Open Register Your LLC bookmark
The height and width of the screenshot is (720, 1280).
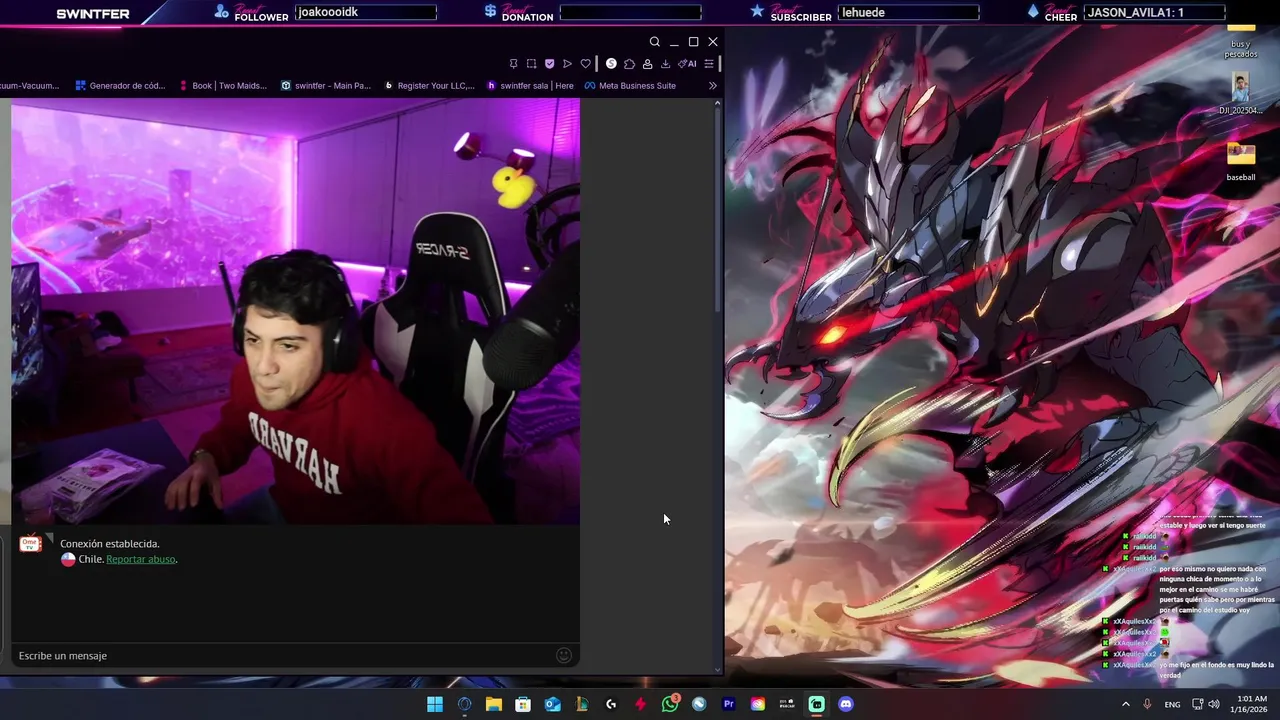[430, 86]
